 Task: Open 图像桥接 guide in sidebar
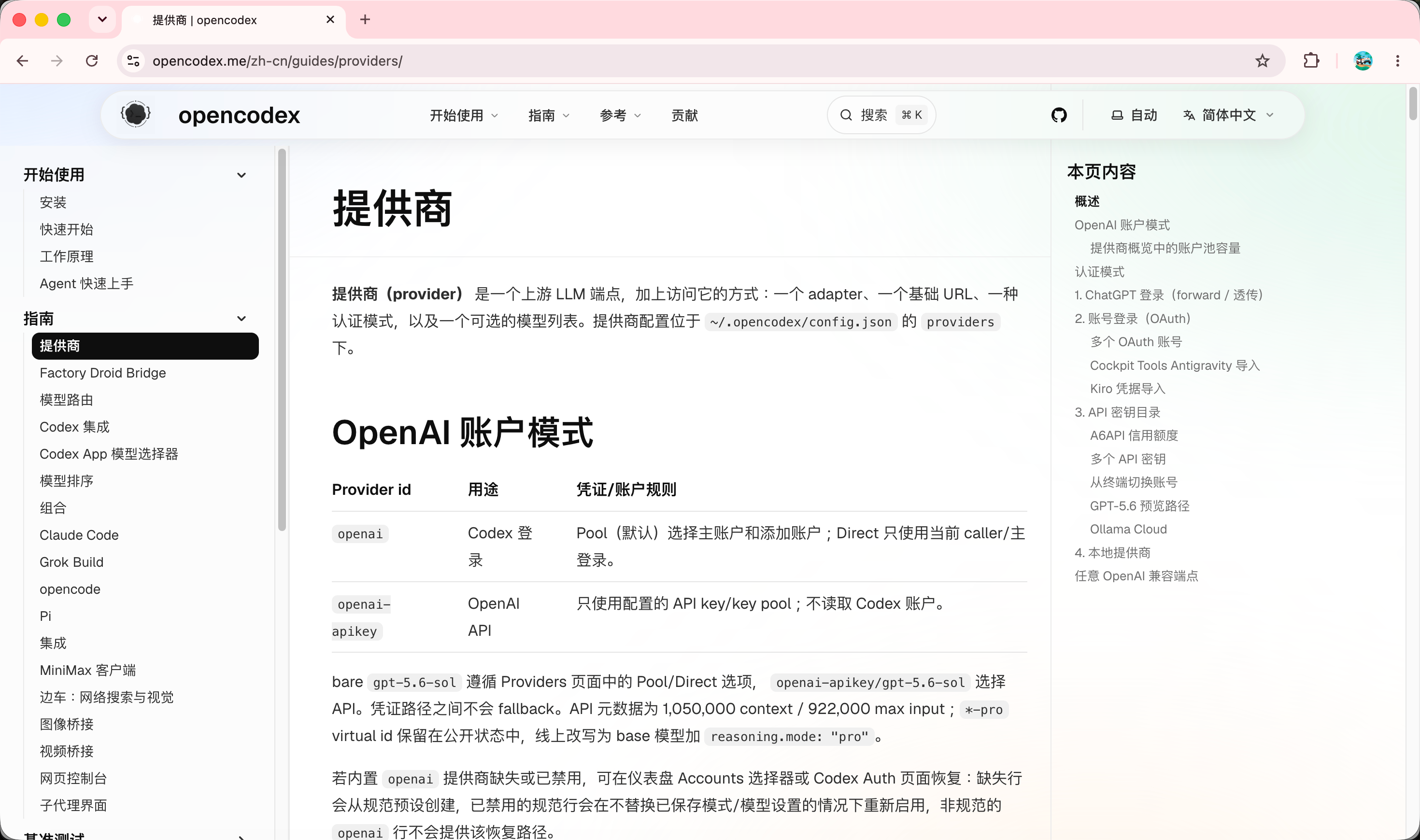66,724
